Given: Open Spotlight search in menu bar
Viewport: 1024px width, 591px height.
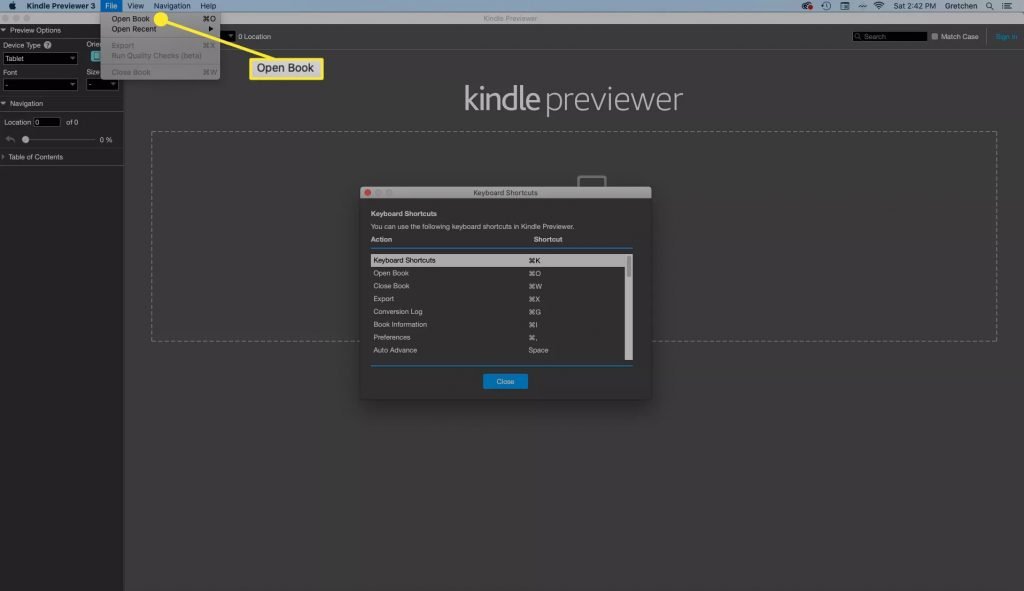Looking at the screenshot, I should point(989,6).
